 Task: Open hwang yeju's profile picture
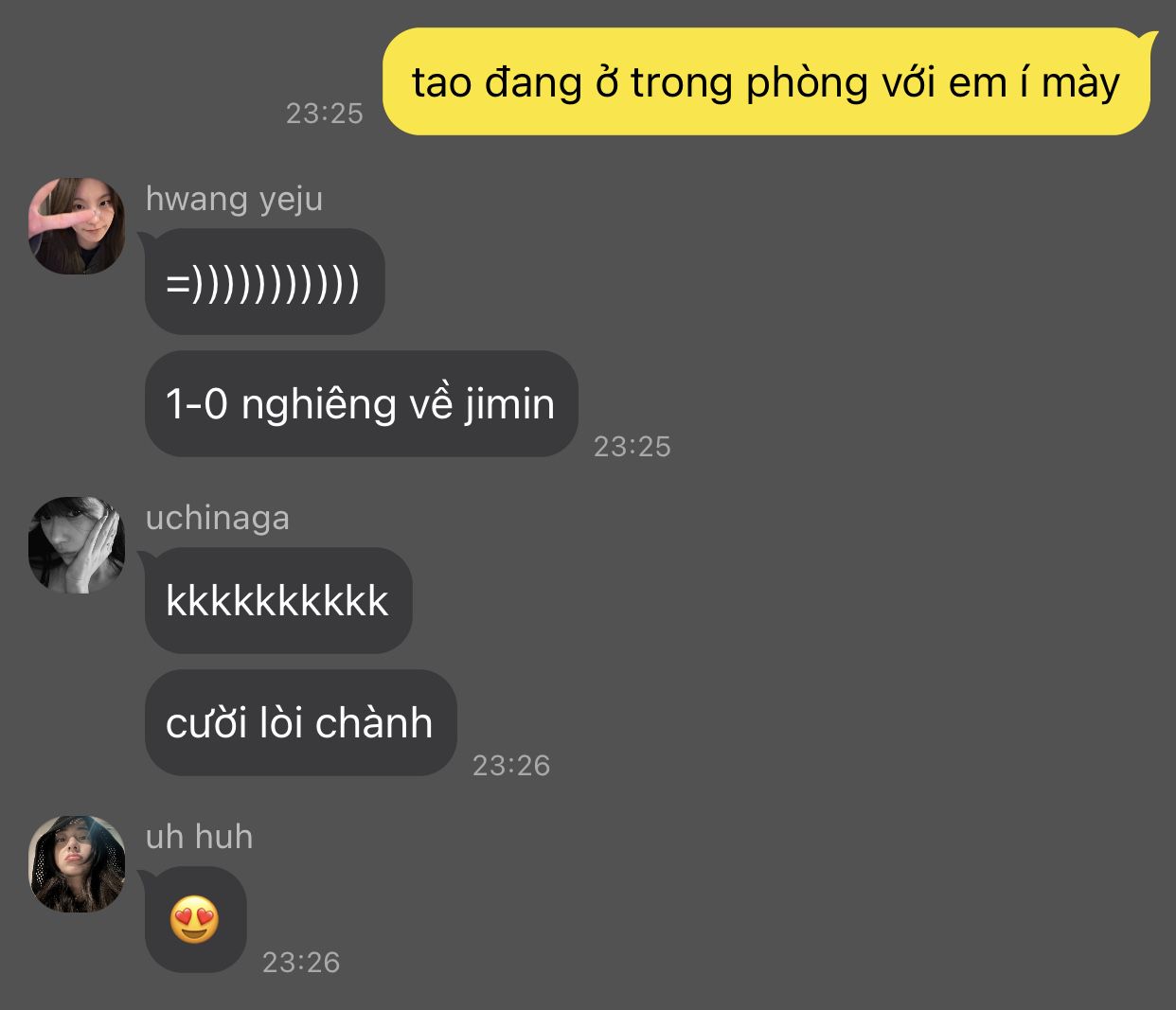coord(77,225)
